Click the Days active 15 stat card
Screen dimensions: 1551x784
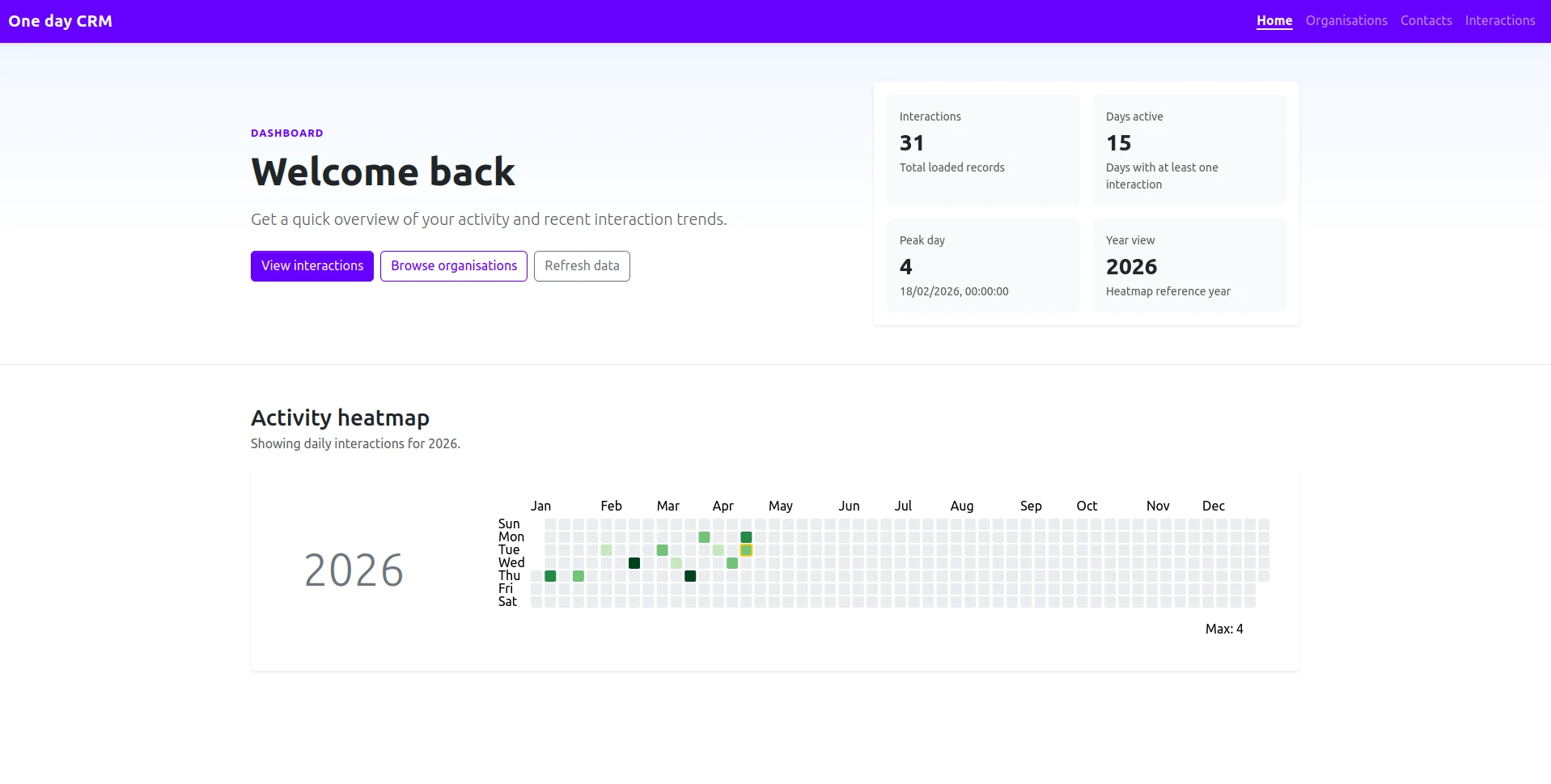pos(1189,150)
